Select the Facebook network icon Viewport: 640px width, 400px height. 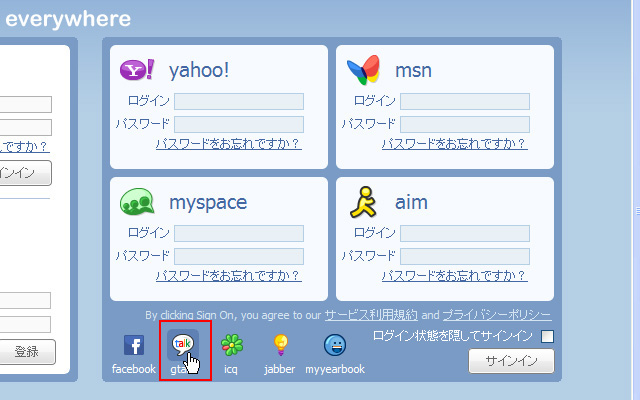point(134,345)
